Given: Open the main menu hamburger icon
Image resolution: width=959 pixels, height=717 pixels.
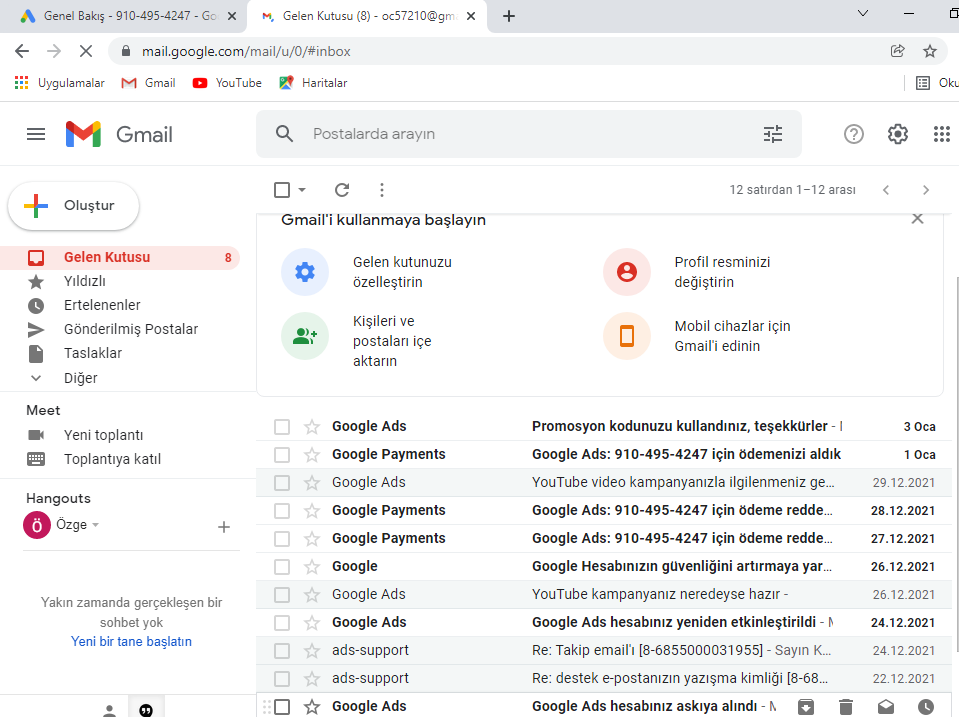Looking at the screenshot, I should 36,134.
